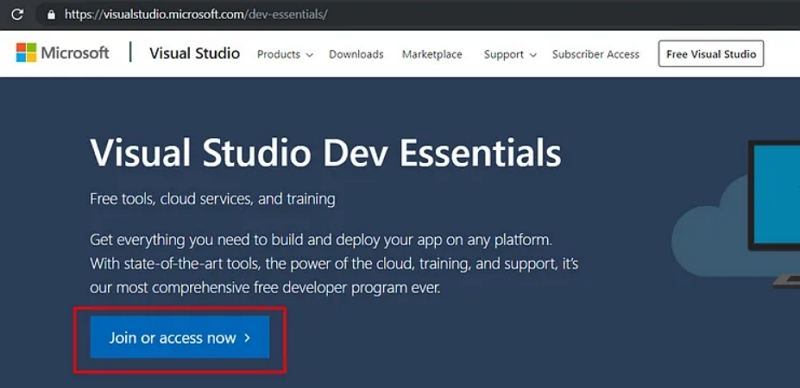Image resolution: width=800 pixels, height=388 pixels.
Task: Click the Join or access now button
Action: 180,337
